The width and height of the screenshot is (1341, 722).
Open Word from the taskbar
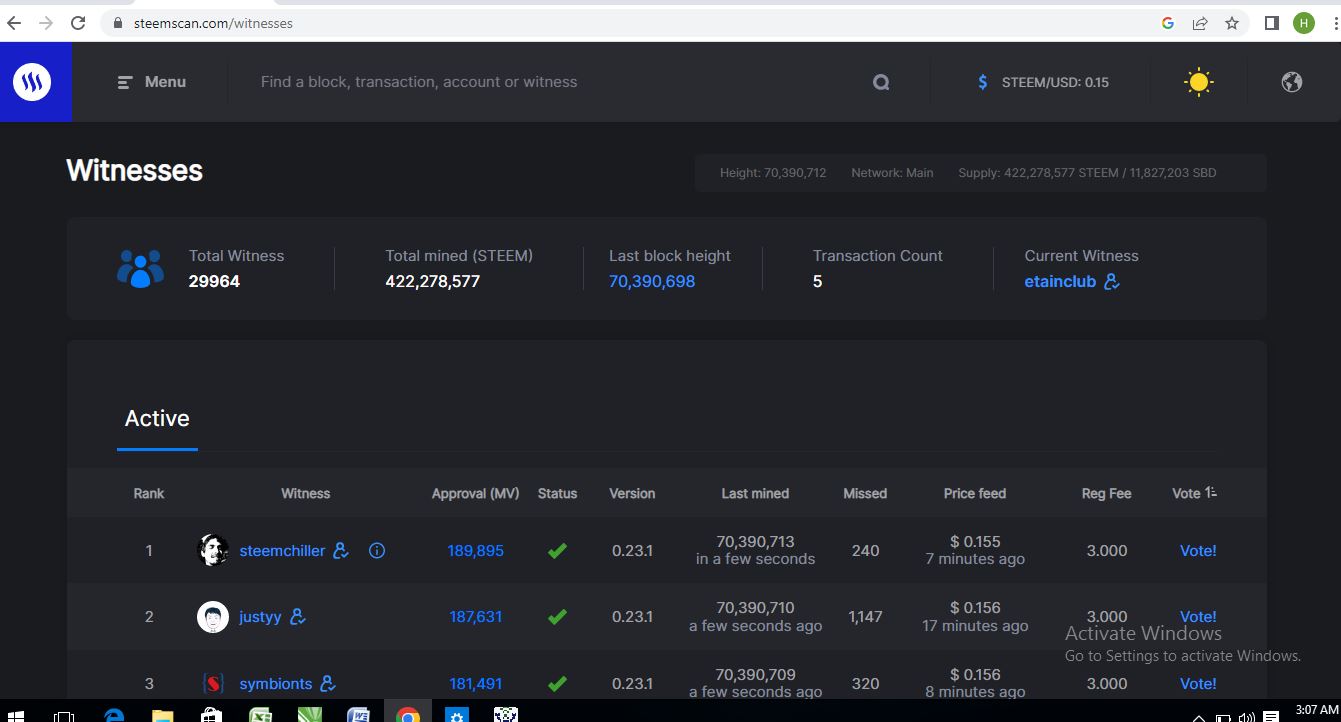point(358,715)
